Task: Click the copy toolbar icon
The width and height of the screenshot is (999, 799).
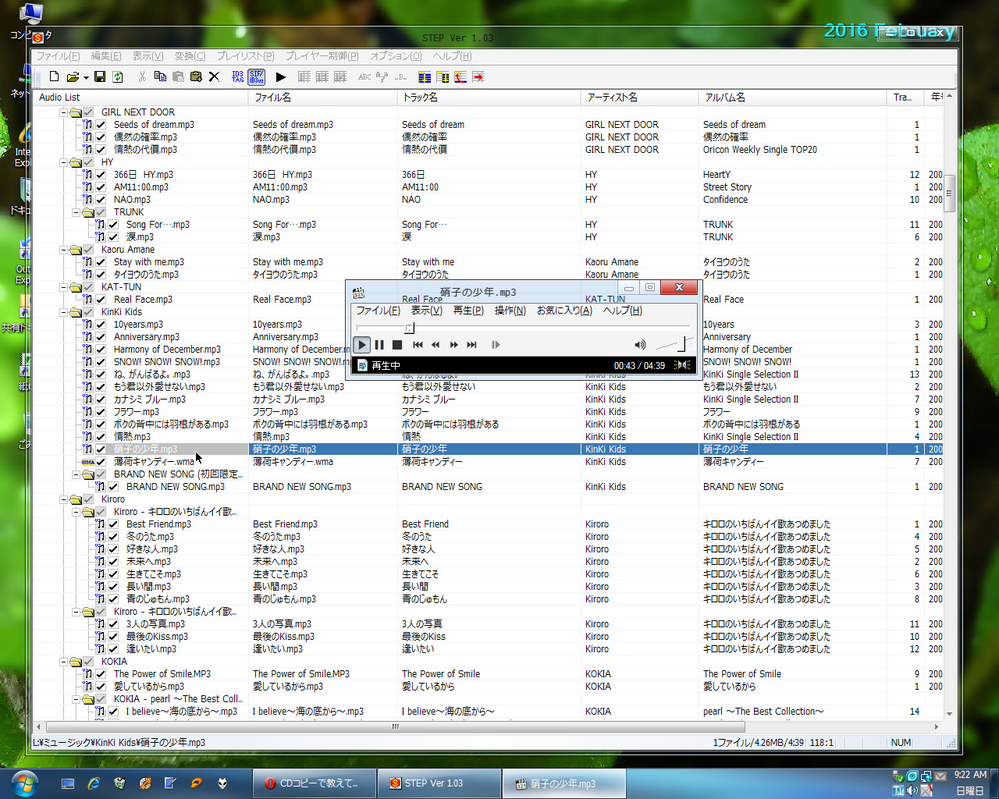Action: point(160,77)
